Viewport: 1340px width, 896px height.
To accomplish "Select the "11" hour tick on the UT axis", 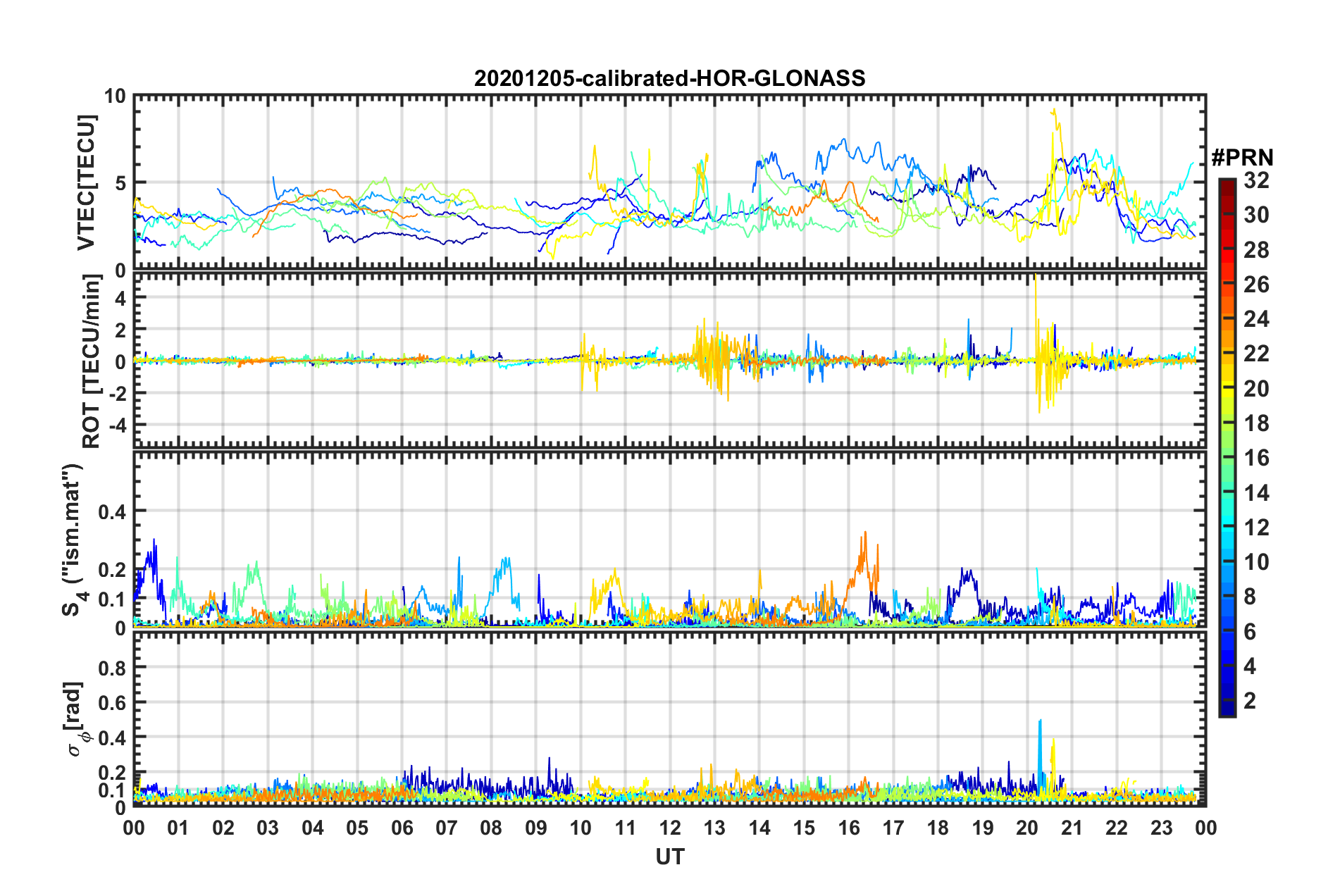I will click(626, 828).
